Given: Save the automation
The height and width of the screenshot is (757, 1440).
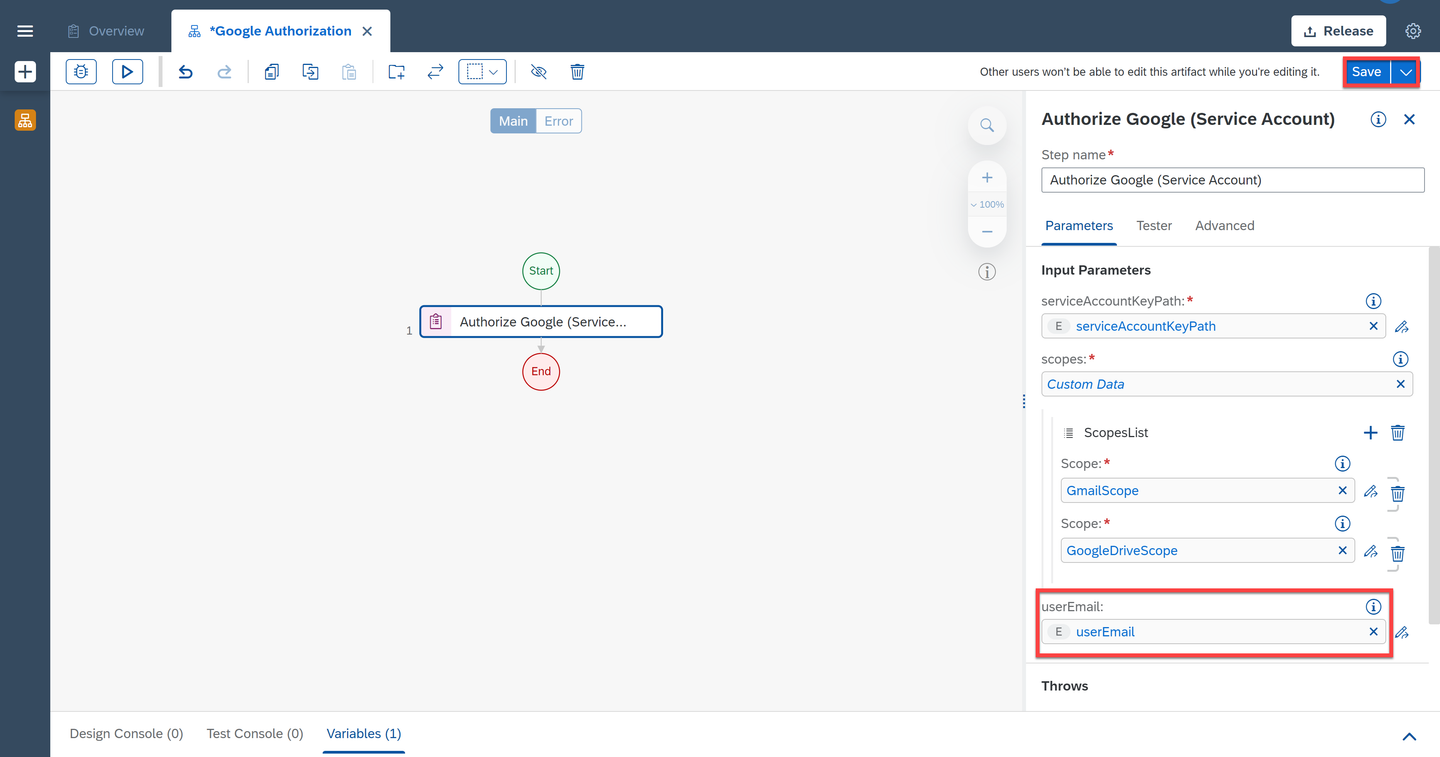Looking at the screenshot, I should (1367, 72).
